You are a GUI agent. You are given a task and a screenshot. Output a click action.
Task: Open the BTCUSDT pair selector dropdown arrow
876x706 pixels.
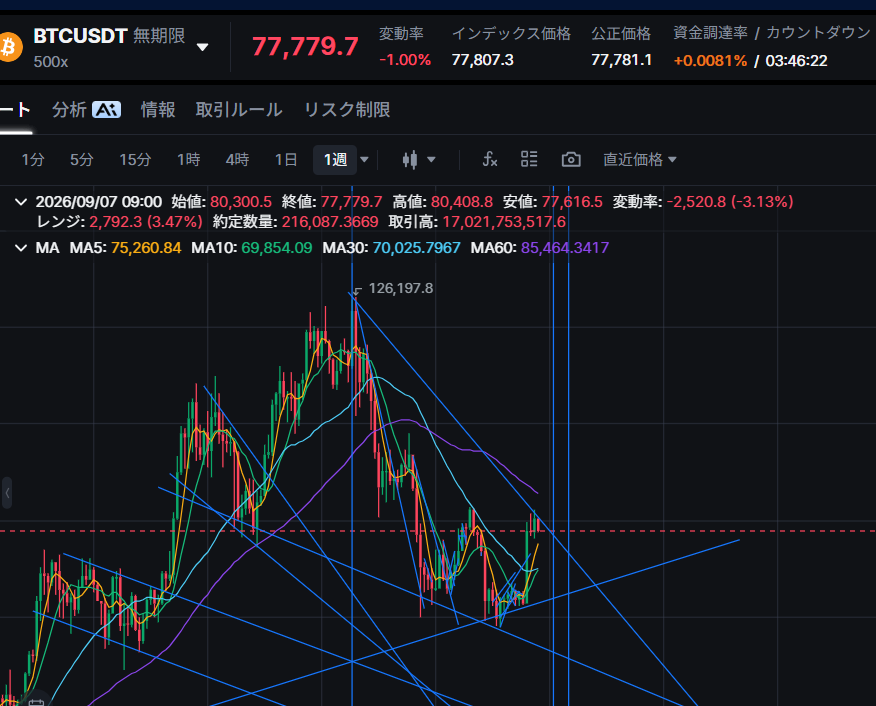(x=203, y=47)
